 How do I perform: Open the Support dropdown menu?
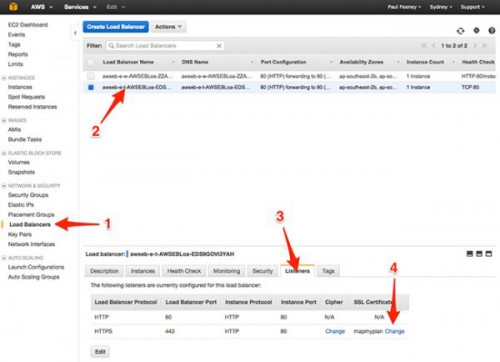coord(472,7)
